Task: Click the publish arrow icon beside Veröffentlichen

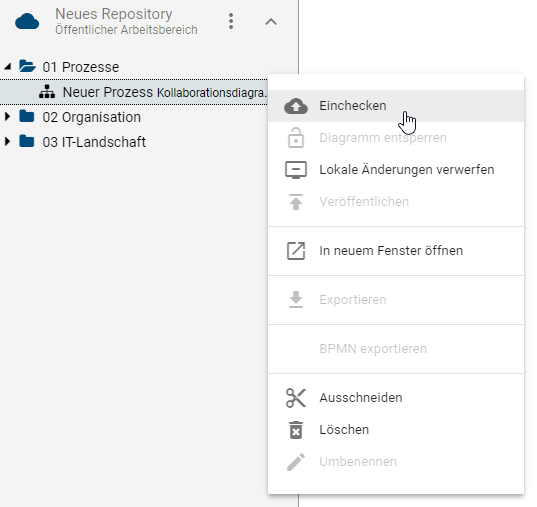Action: (x=296, y=202)
